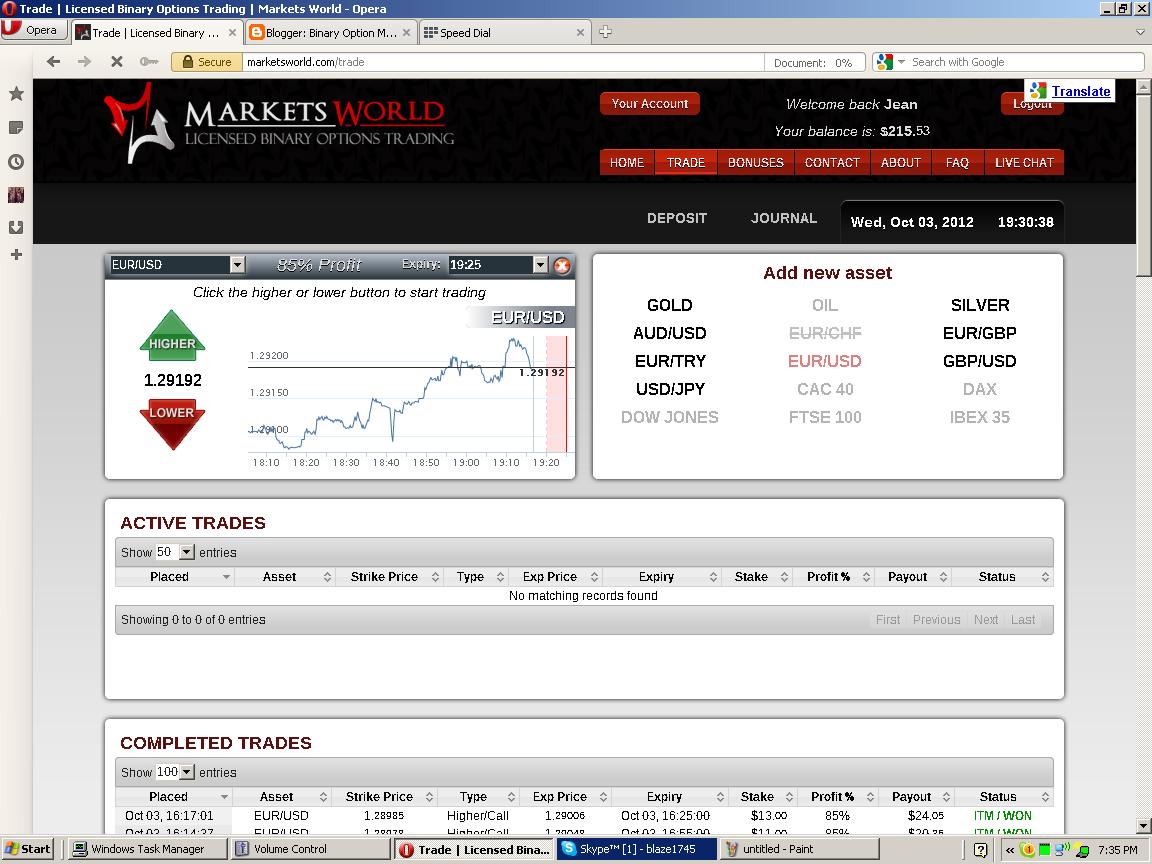
Task: Add GBP/USD as a new asset
Action: pos(980,361)
